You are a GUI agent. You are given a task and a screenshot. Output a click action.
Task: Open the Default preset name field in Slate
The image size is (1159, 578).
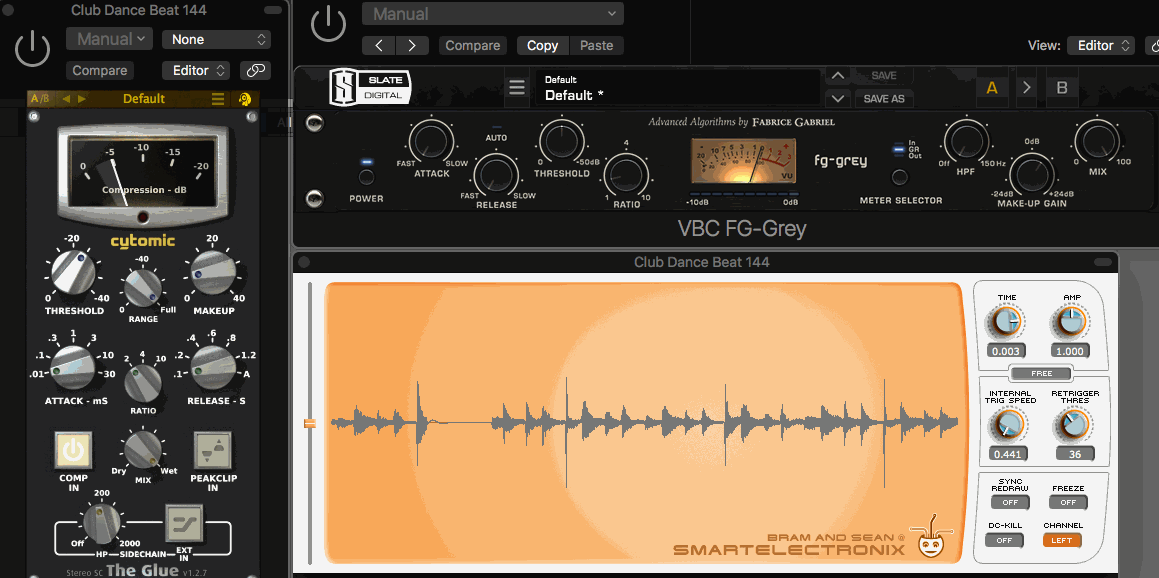[x=678, y=87]
